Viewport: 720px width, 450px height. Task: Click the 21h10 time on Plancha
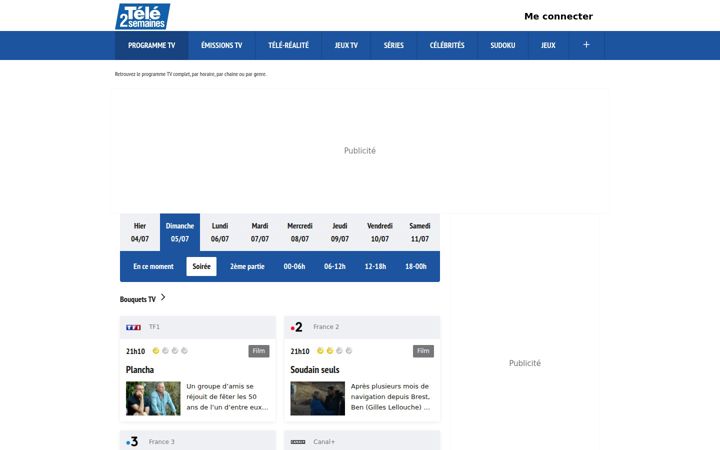point(135,351)
